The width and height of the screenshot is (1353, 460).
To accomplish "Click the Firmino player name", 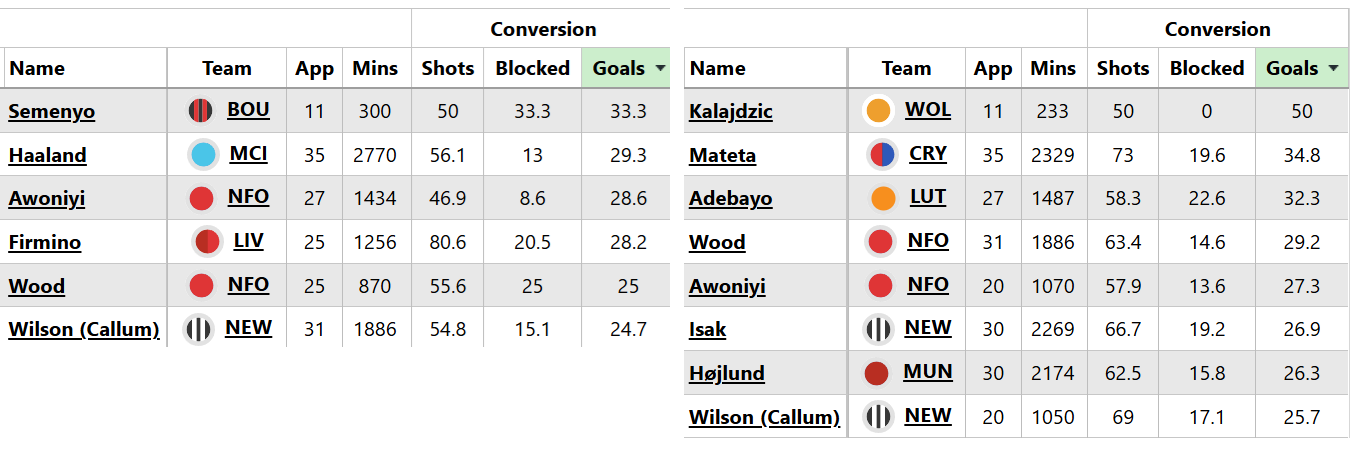I will pyautogui.click(x=45, y=242).
